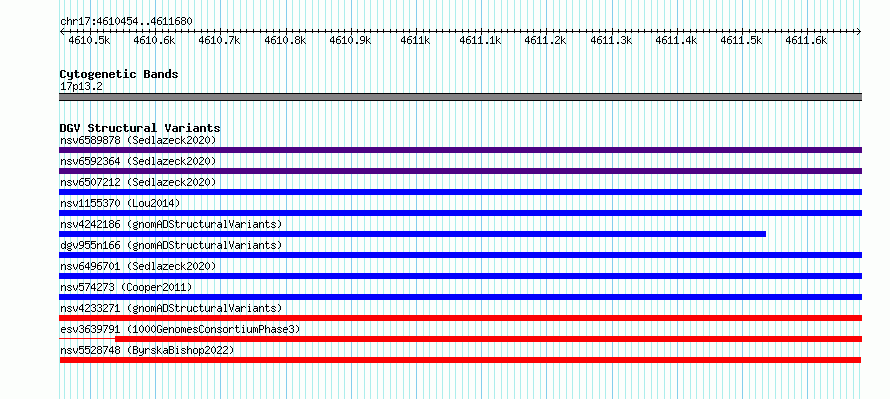Click the shorter blue bar under nsv4242186

pyautogui.click(x=413, y=234)
